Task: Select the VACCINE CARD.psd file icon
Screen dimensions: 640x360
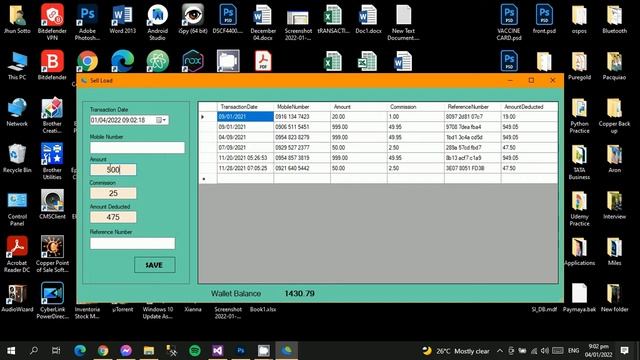Action: pos(509,22)
